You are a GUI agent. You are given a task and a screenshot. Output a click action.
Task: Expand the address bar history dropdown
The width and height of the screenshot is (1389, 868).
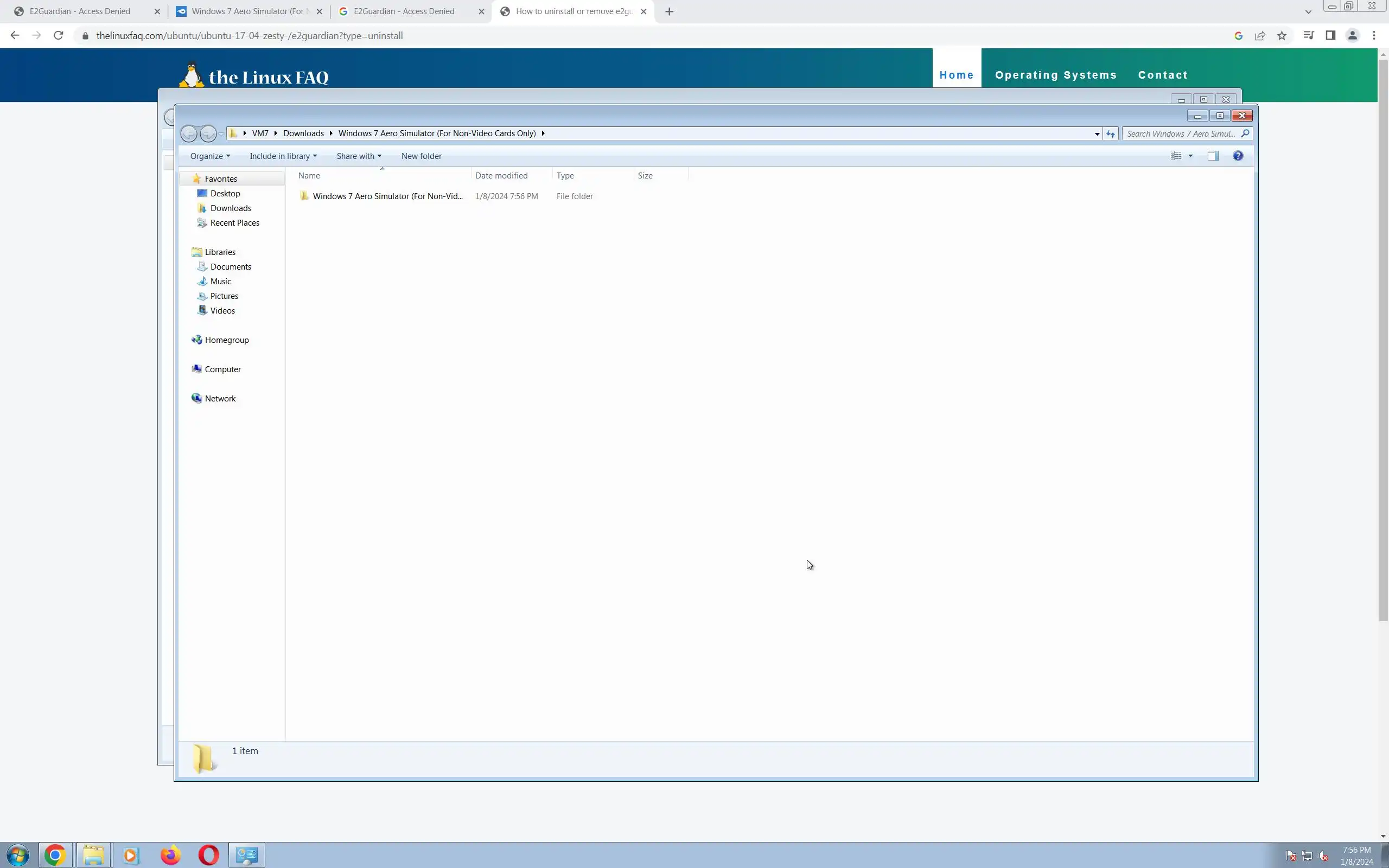pos(1097,133)
